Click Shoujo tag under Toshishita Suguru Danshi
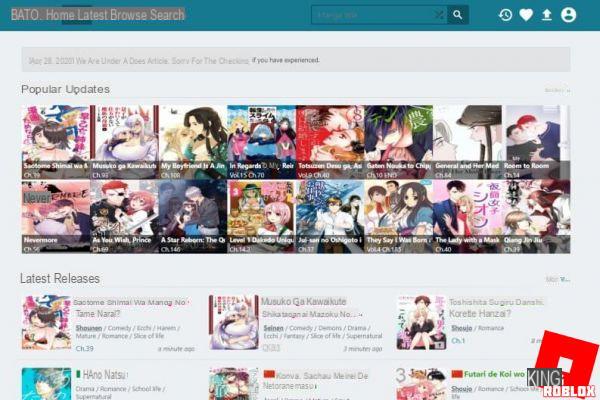This screenshot has width=600, height=400. click(x=461, y=328)
